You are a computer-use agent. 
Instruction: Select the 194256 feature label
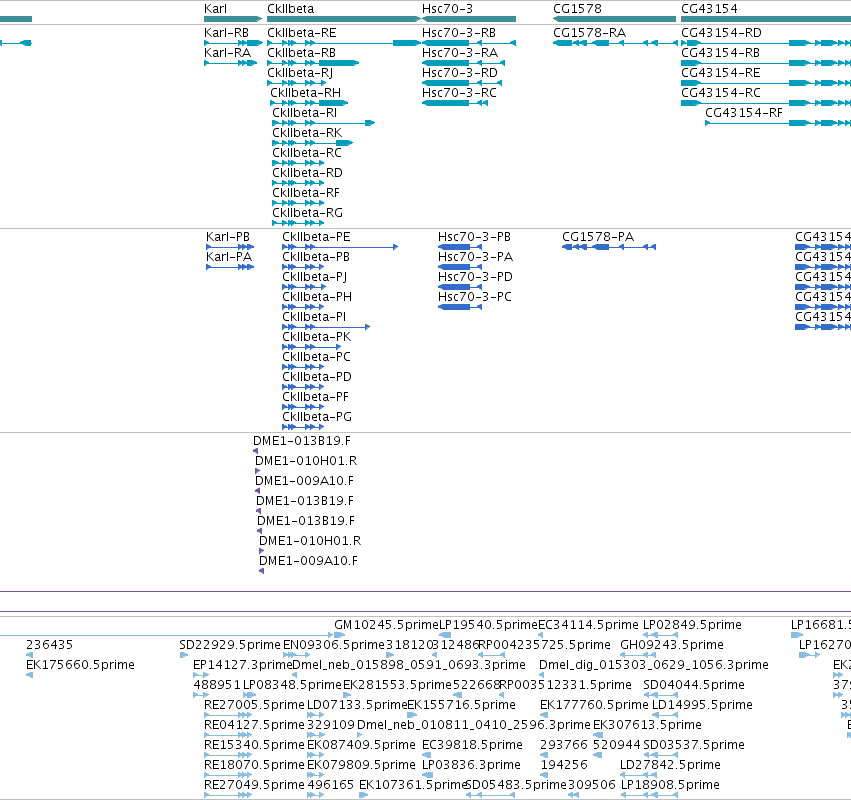(564, 765)
